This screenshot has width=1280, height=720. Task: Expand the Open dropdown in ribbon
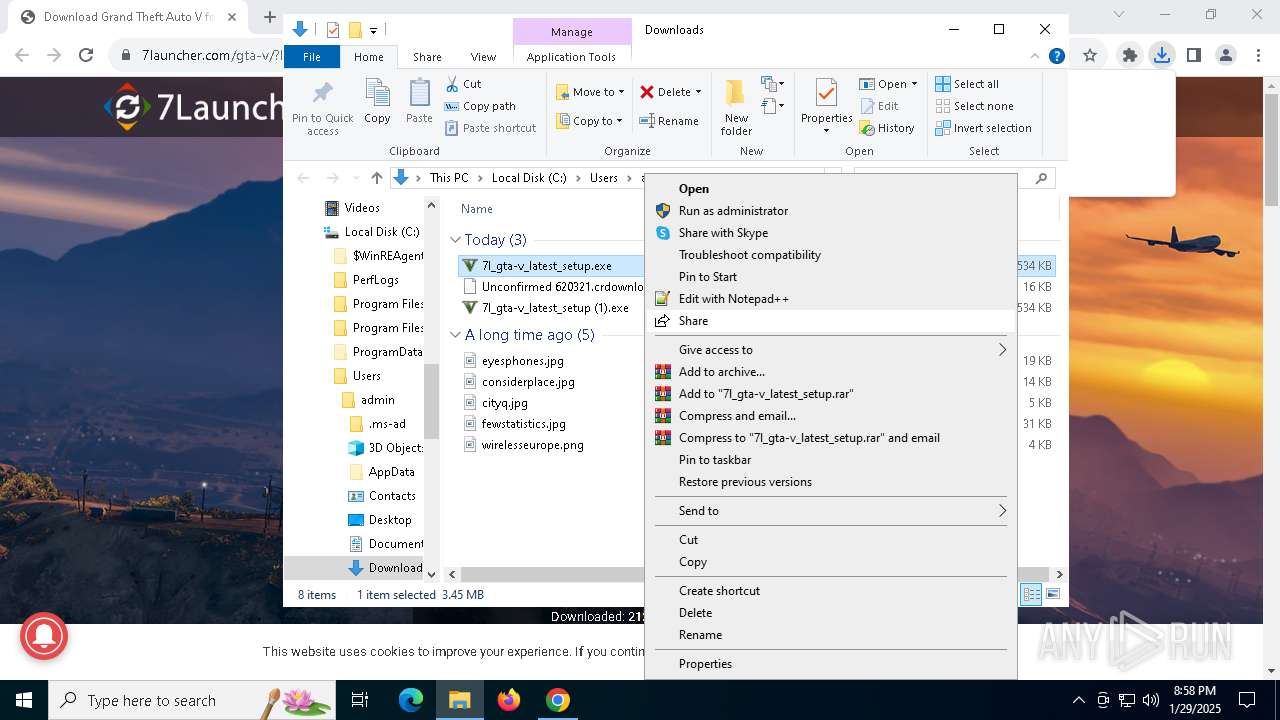coord(913,84)
